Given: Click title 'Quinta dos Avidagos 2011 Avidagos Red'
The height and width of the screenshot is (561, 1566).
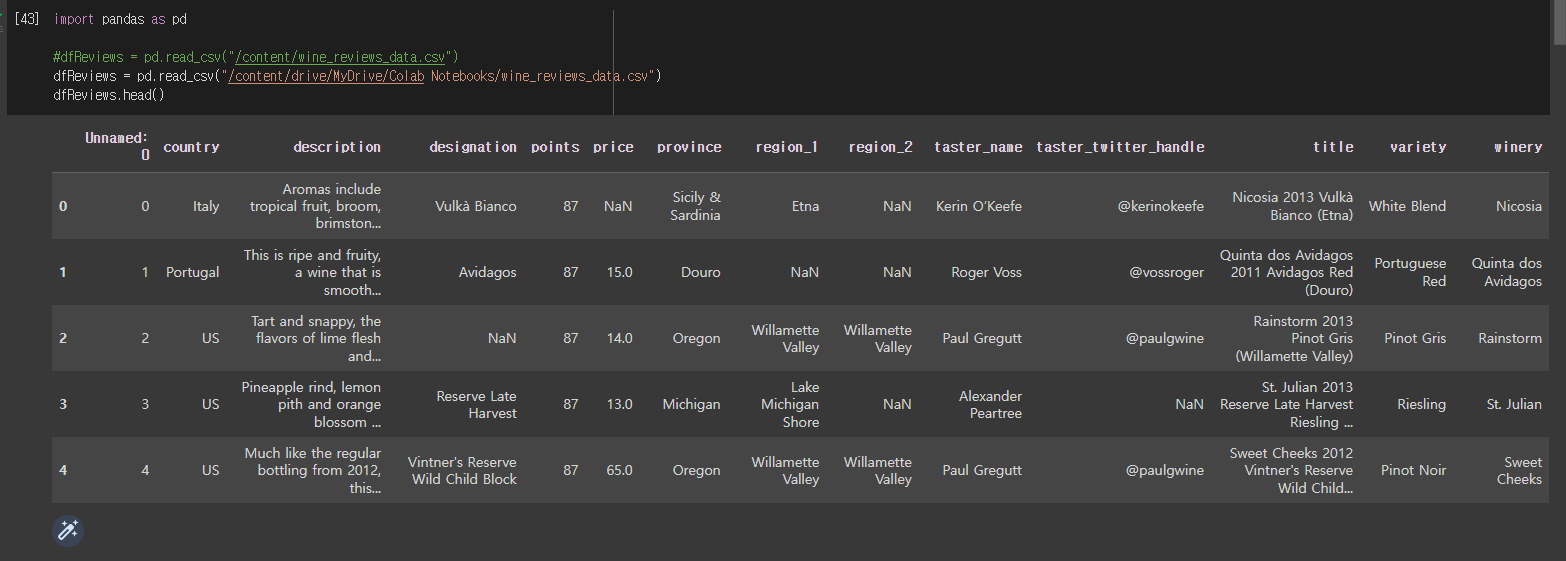Looking at the screenshot, I should point(1287,272).
